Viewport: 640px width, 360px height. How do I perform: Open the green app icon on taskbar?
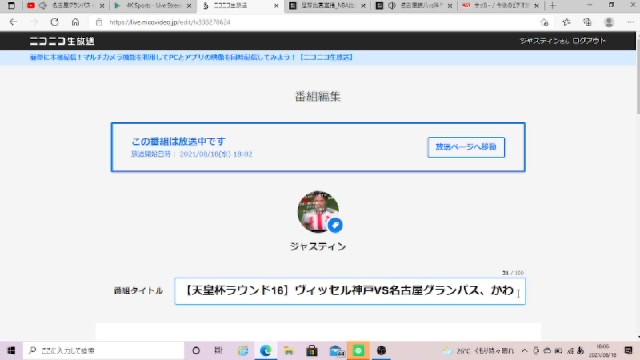pos(358,350)
